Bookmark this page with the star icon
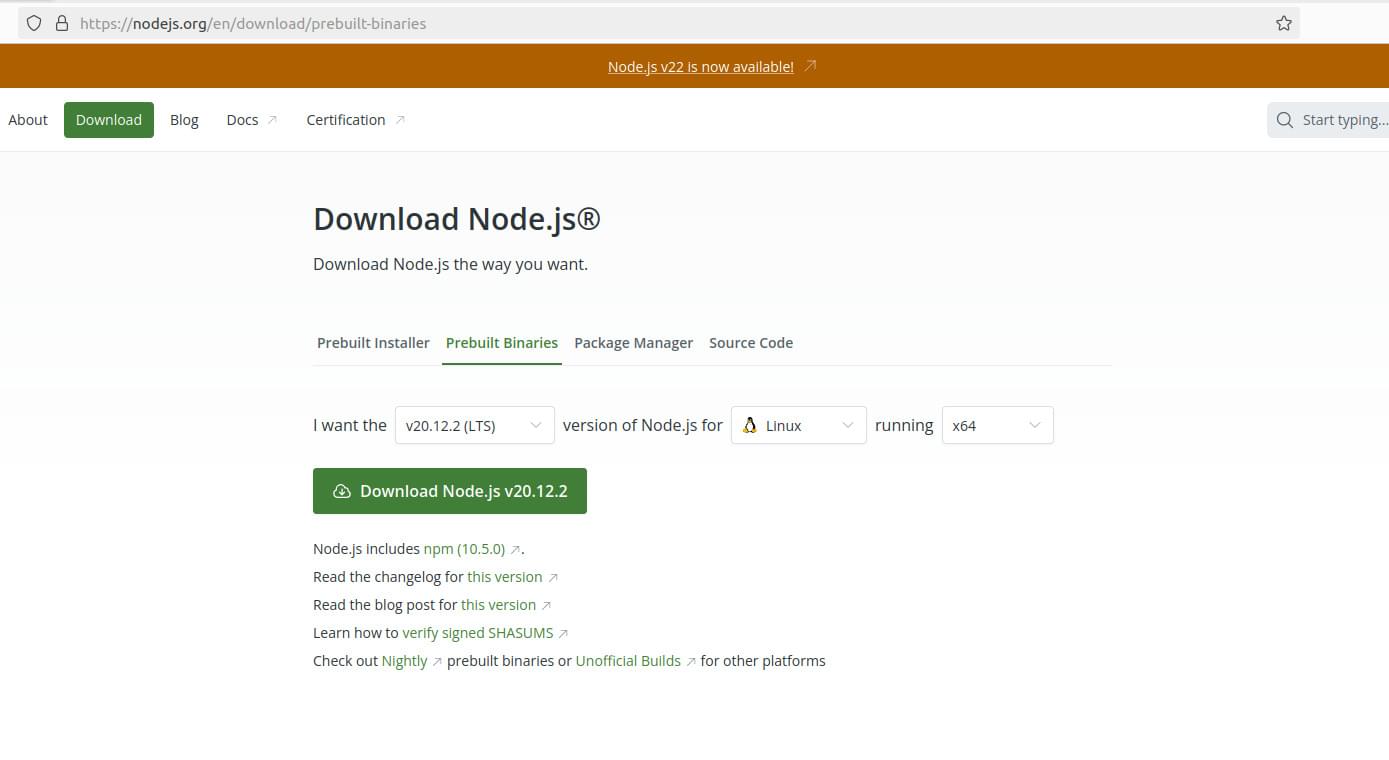Viewport: 1389px width, 760px height. coord(1284,23)
